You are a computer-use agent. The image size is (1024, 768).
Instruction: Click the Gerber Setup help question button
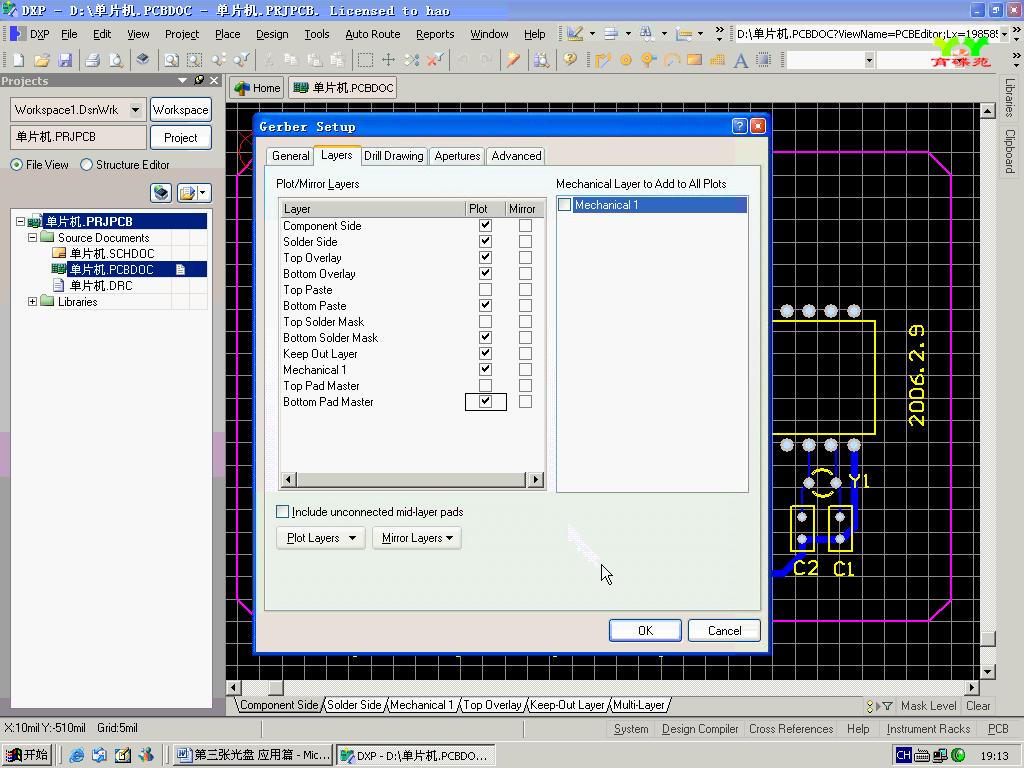click(739, 126)
